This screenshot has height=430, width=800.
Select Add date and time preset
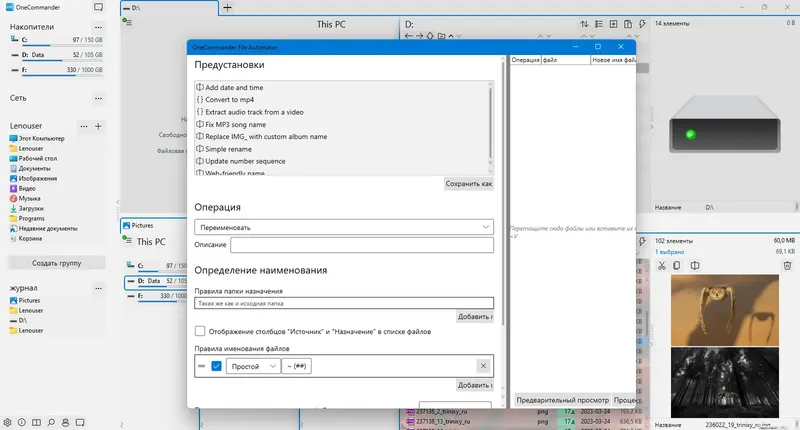pos(234,88)
